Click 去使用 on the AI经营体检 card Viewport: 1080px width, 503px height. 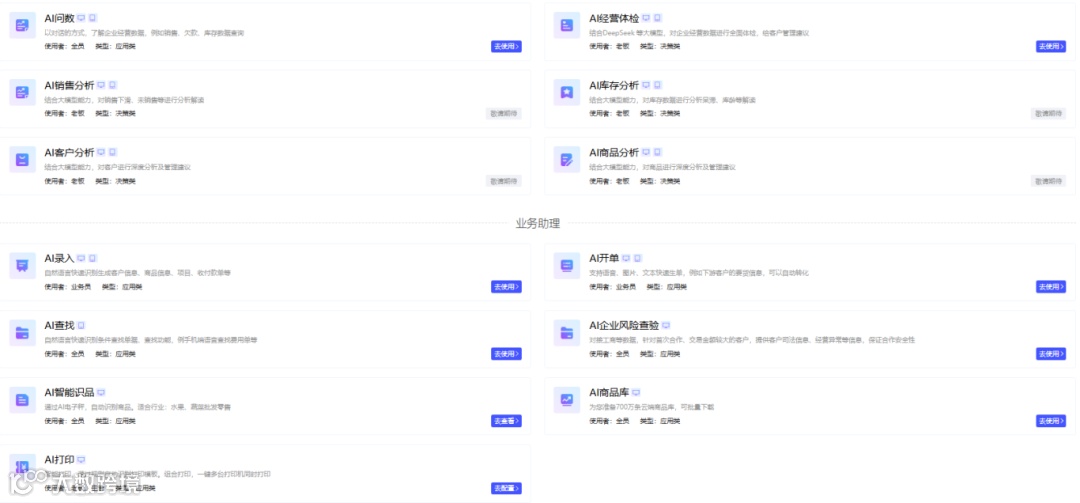pos(1050,47)
